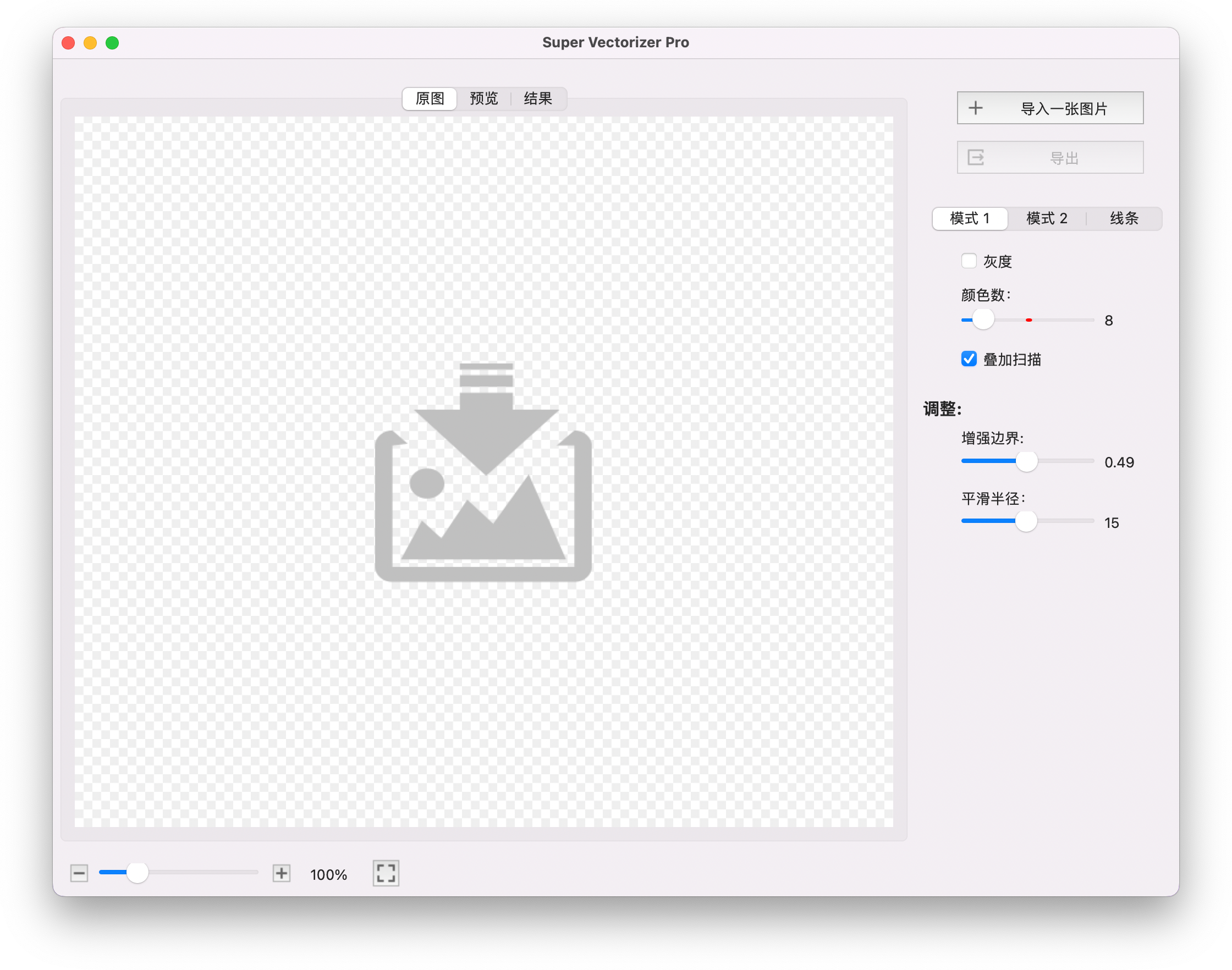1232x970 pixels.
Task: Click the red close window button
Action: (68, 42)
